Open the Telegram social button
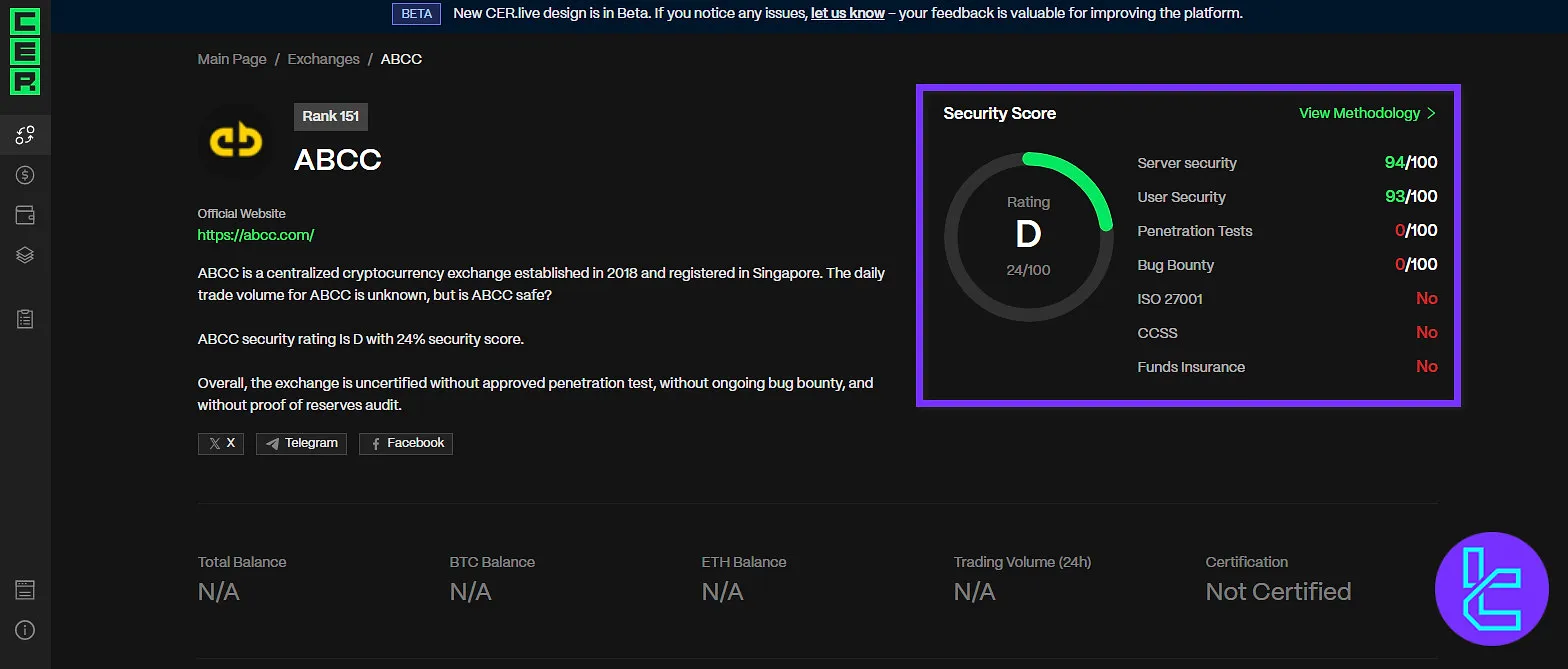Viewport: 1568px width, 669px height. coord(301,443)
